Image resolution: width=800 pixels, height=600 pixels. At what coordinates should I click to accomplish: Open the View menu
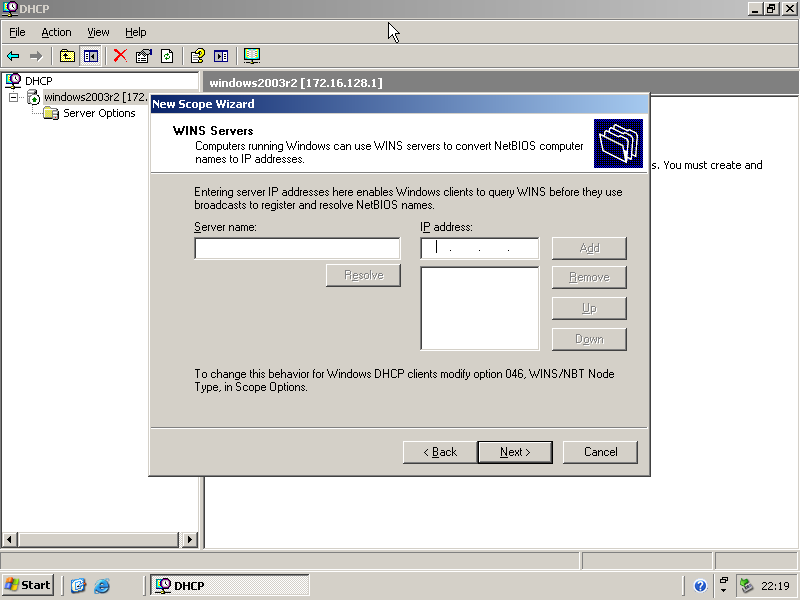tap(98, 32)
